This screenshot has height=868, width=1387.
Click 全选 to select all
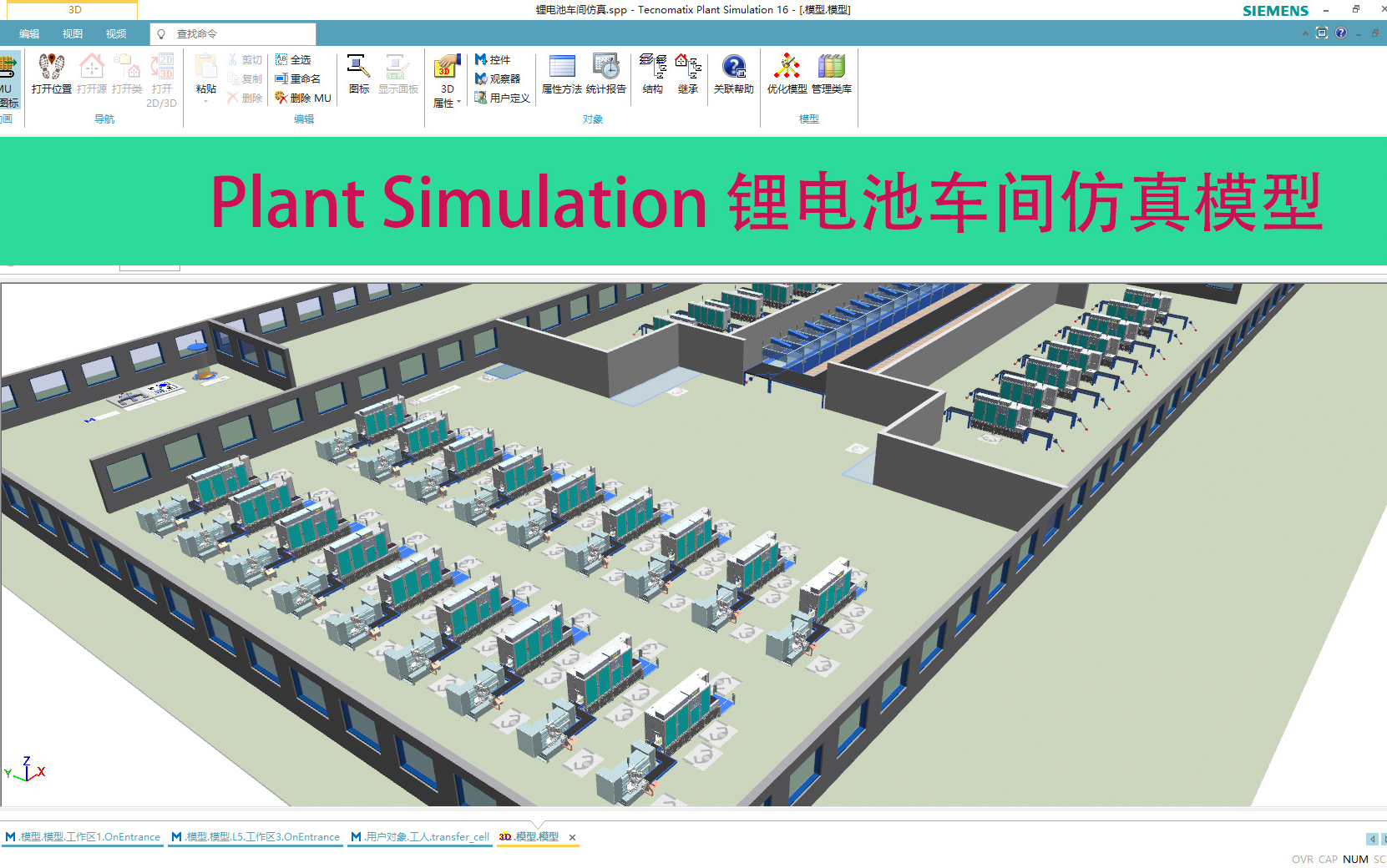pos(293,60)
